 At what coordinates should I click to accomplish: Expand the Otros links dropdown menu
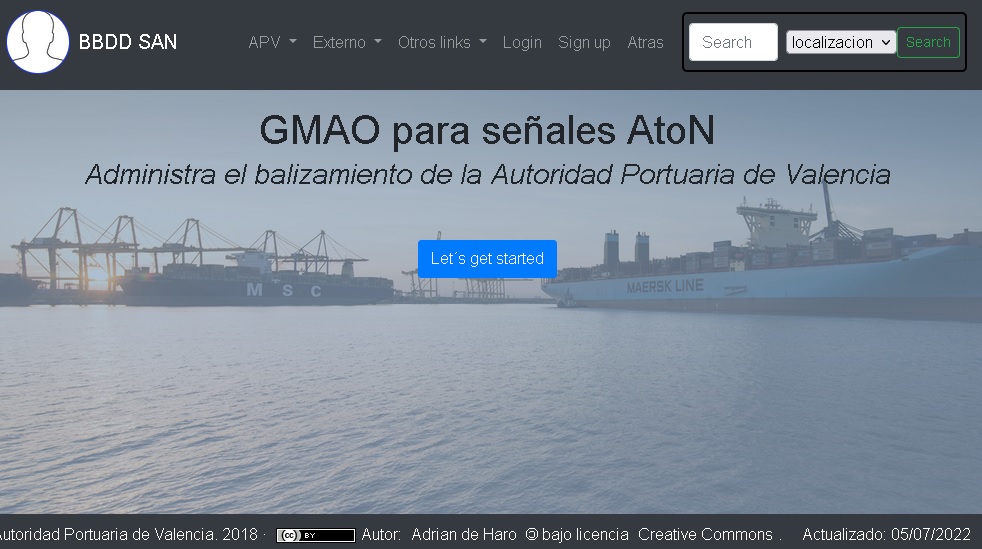[x=442, y=42]
